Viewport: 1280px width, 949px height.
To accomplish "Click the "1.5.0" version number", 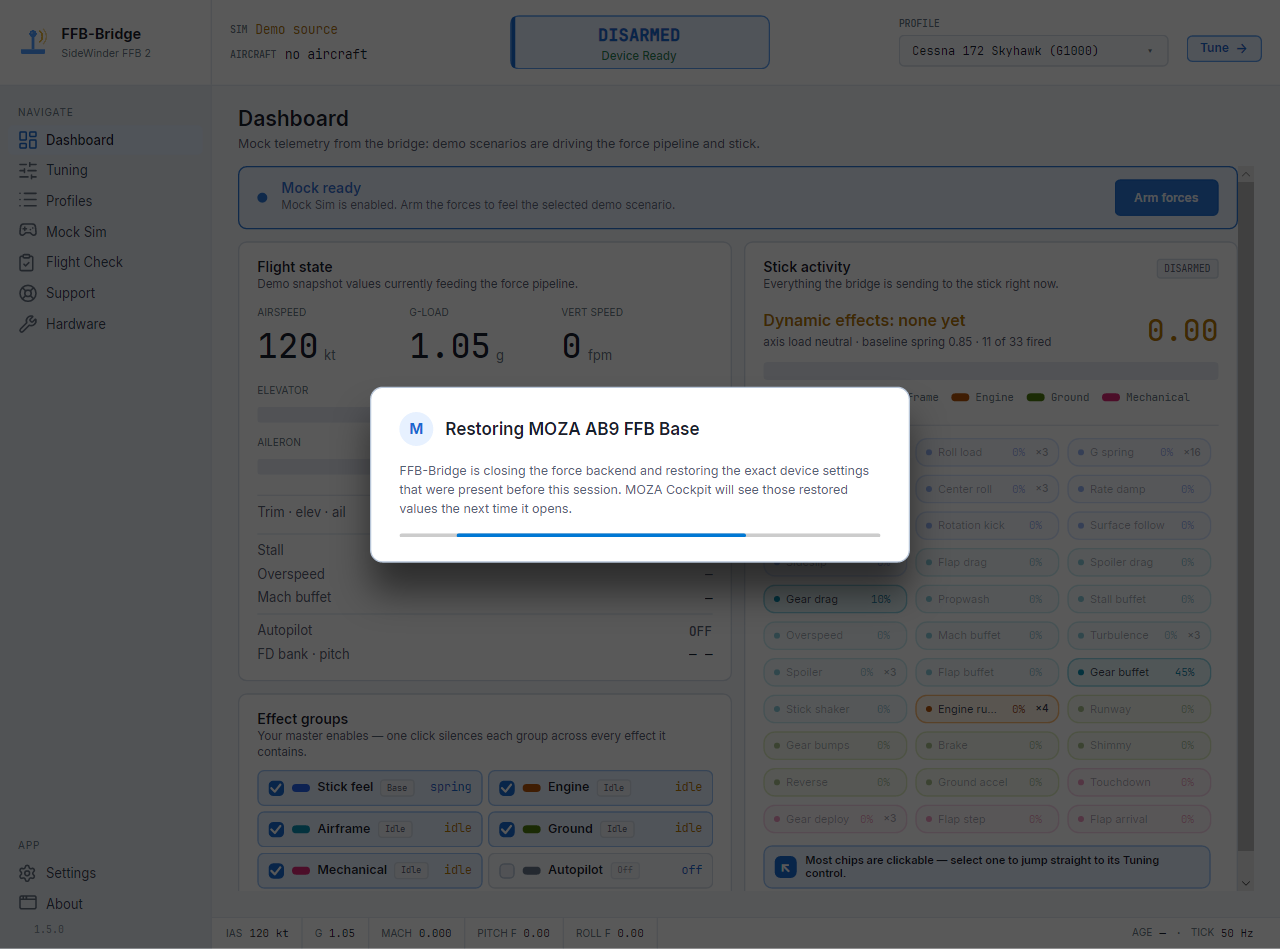I will tap(48, 930).
